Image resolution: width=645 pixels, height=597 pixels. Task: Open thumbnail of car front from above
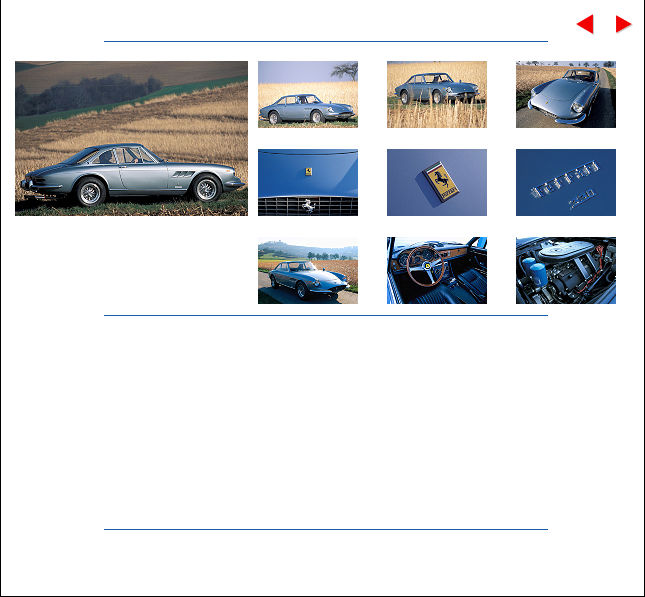tap(566, 94)
